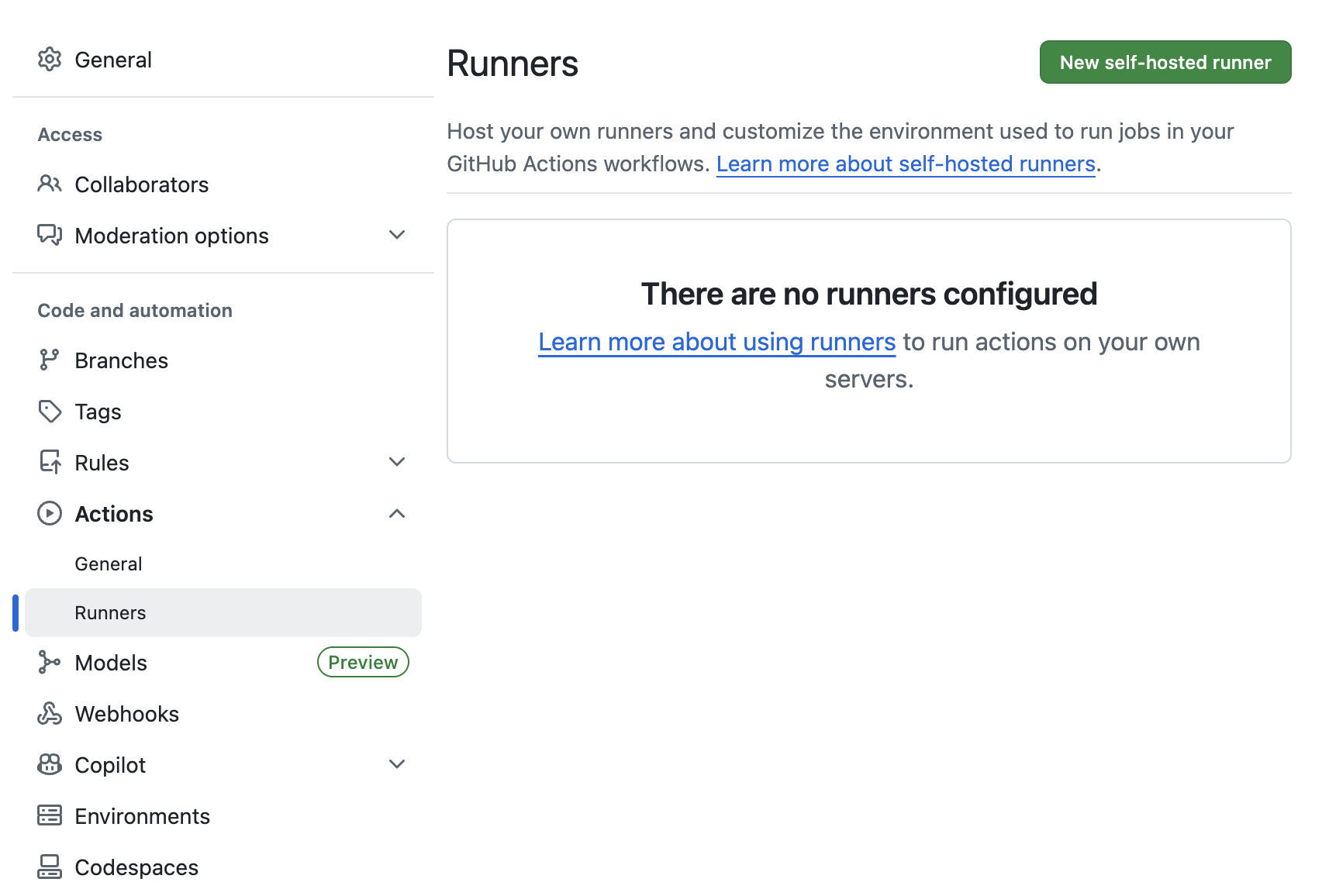
Task: Expand the Rules section chevron
Action: tap(397, 461)
